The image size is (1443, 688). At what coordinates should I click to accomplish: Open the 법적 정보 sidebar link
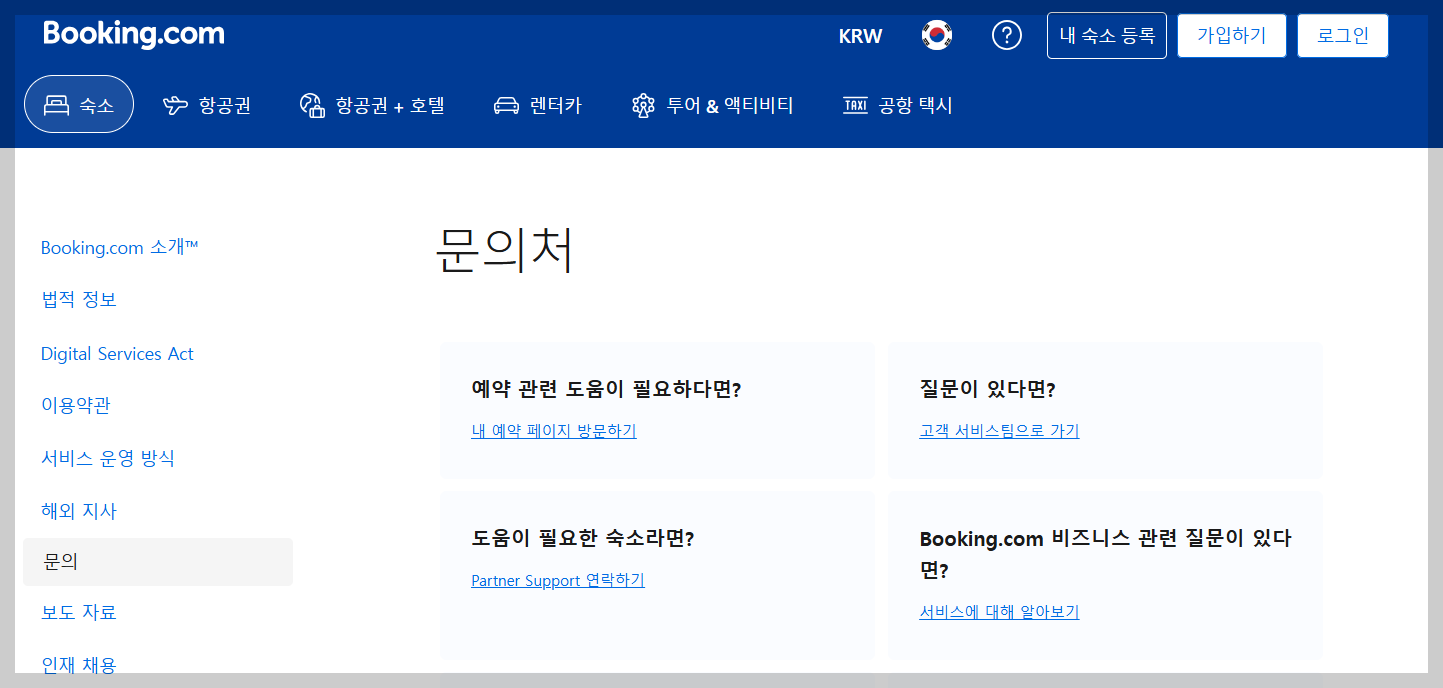click(x=79, y=299)
